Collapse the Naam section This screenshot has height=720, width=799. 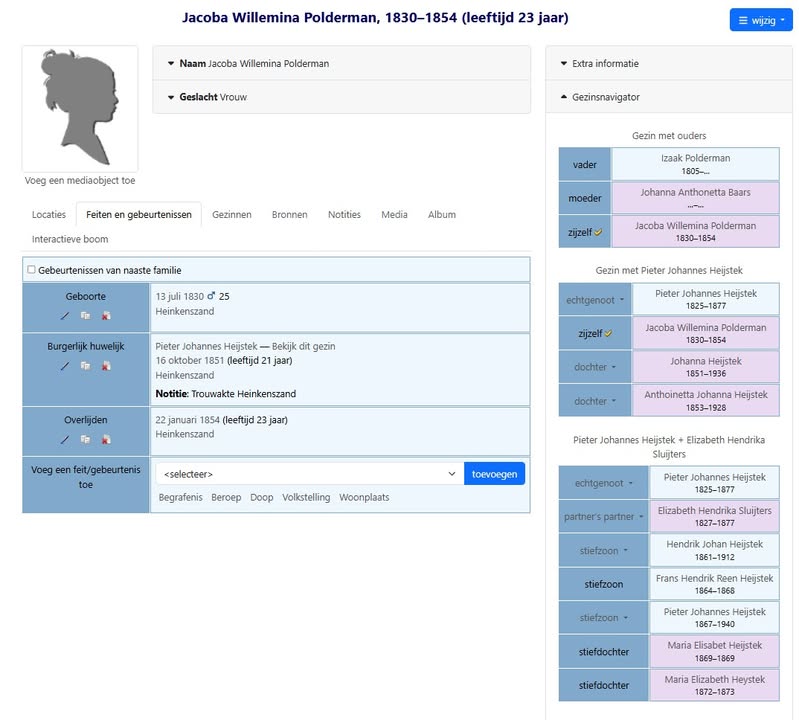coord(171,64)
